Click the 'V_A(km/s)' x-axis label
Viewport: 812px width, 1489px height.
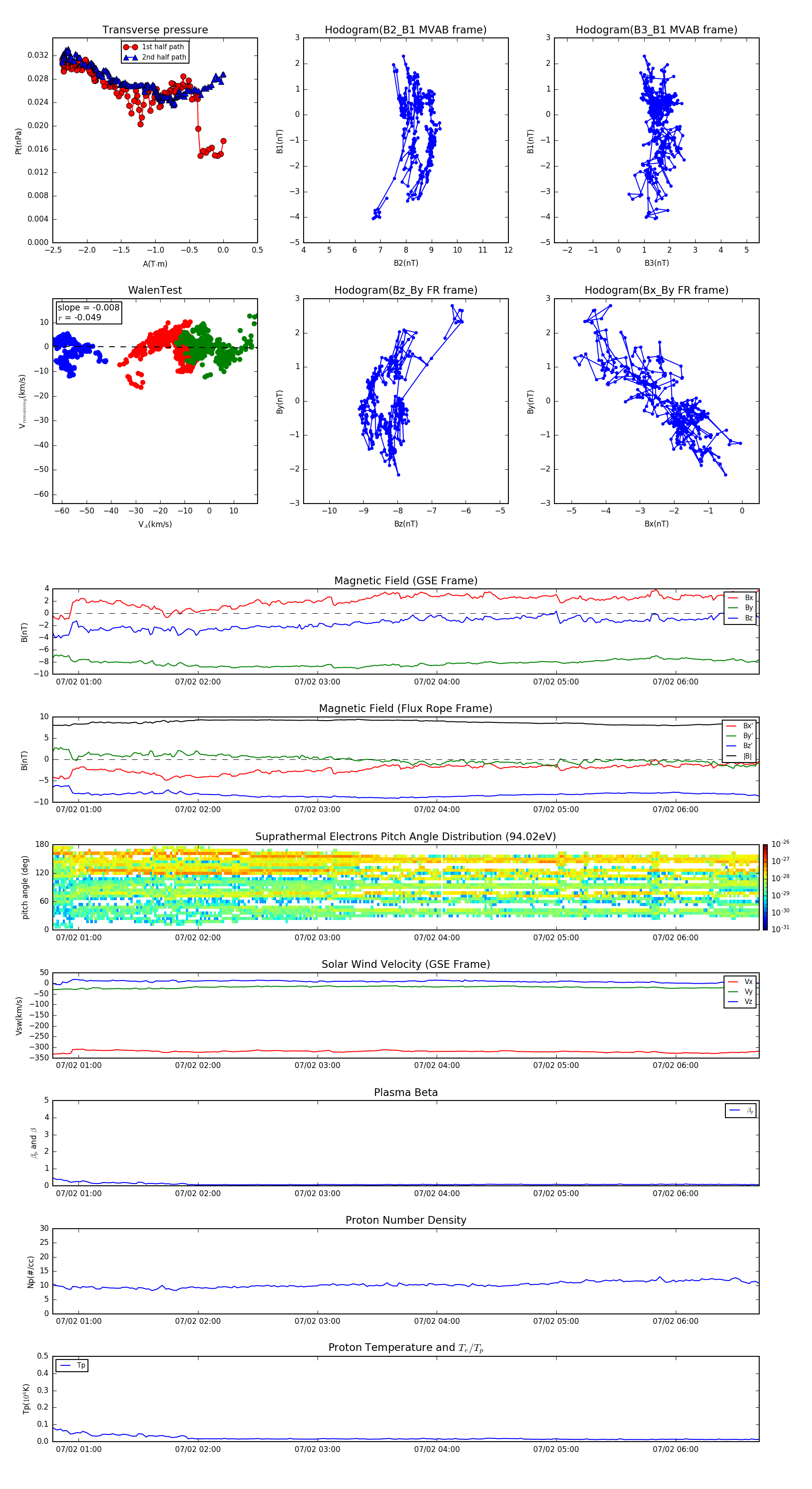click(155, 524)
